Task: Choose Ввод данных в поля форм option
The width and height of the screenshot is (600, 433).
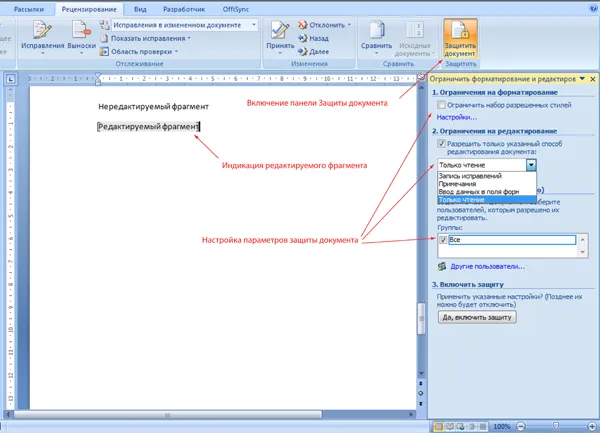Action: (487, 192)
